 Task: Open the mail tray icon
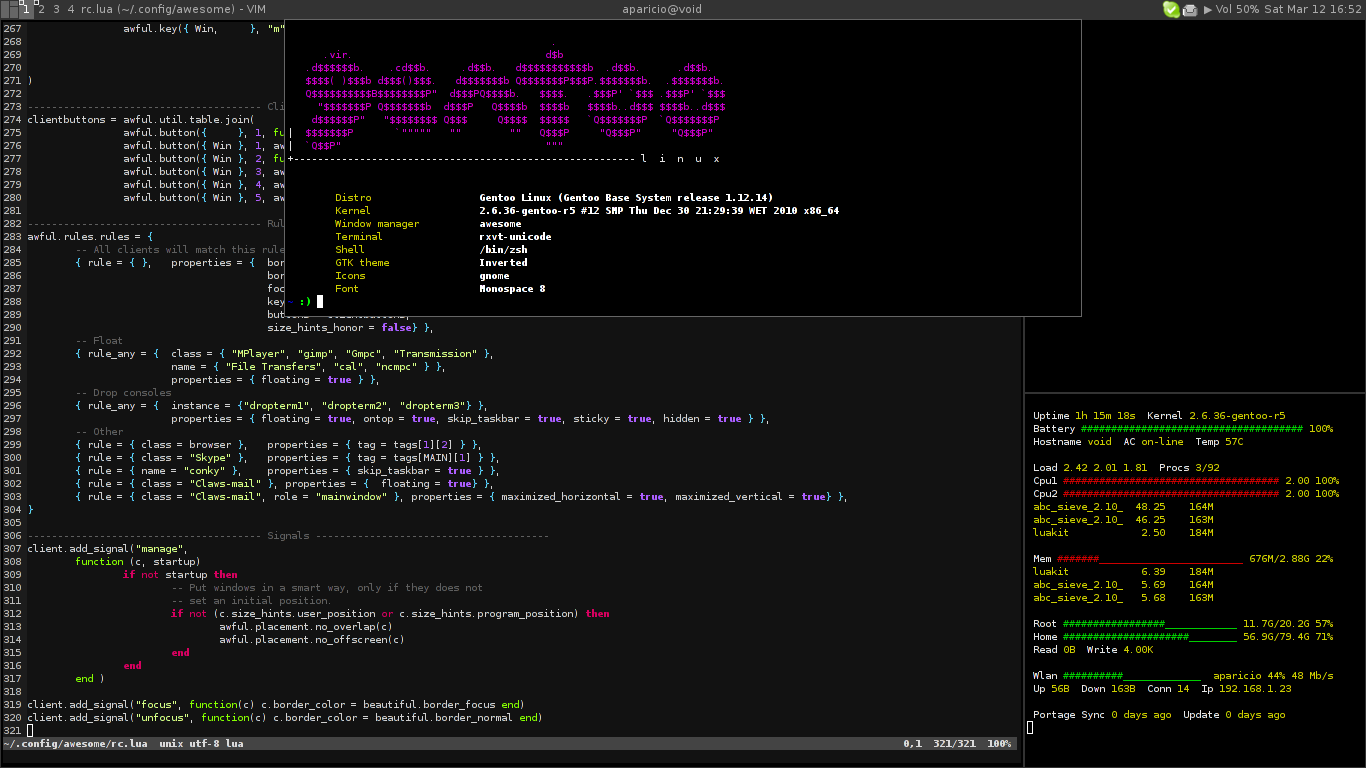(x=1190, y=10)
